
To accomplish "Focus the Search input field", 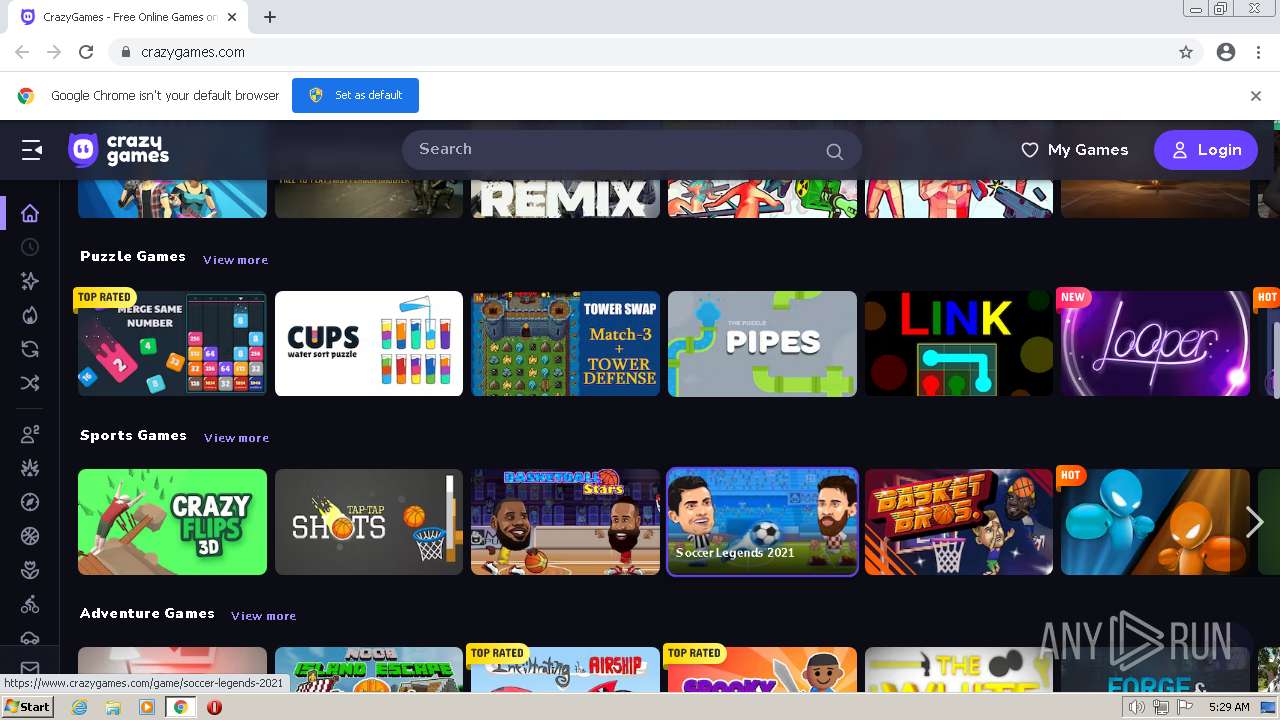I will pos(632,150).
